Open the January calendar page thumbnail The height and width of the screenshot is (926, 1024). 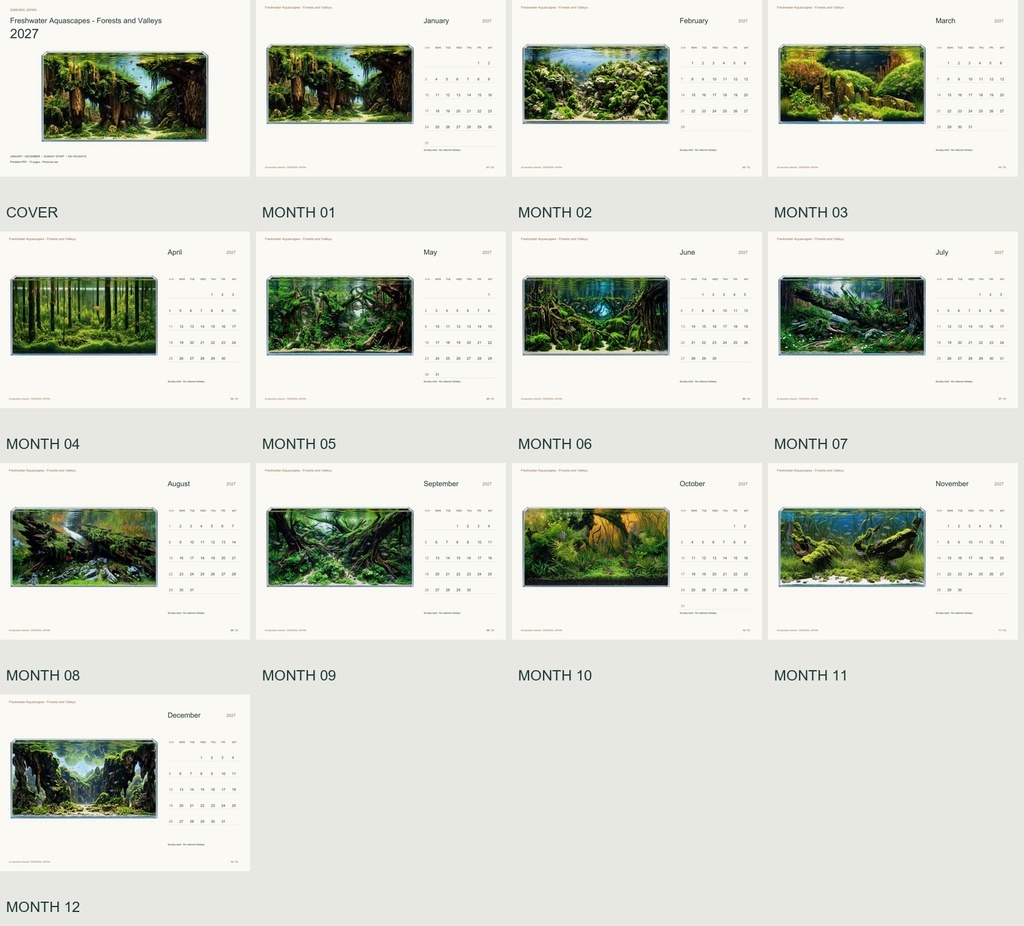click(381, 88)
